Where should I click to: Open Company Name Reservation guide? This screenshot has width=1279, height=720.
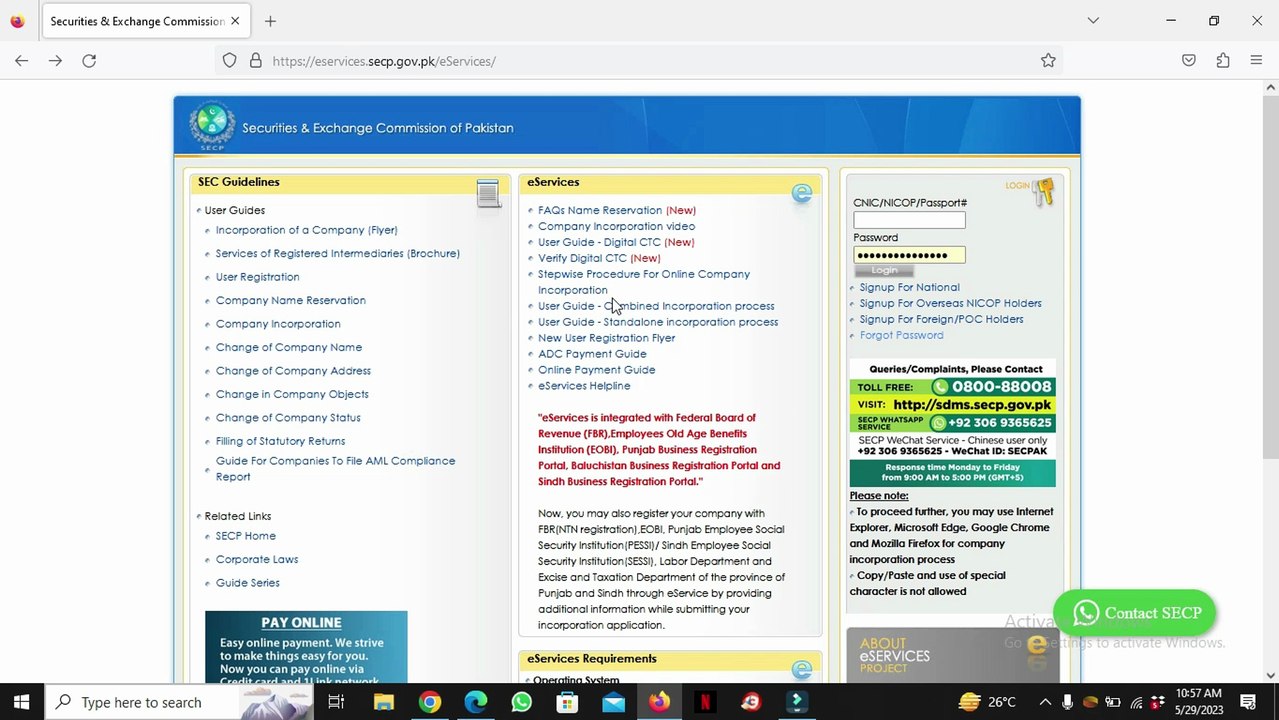click(290, 300)
